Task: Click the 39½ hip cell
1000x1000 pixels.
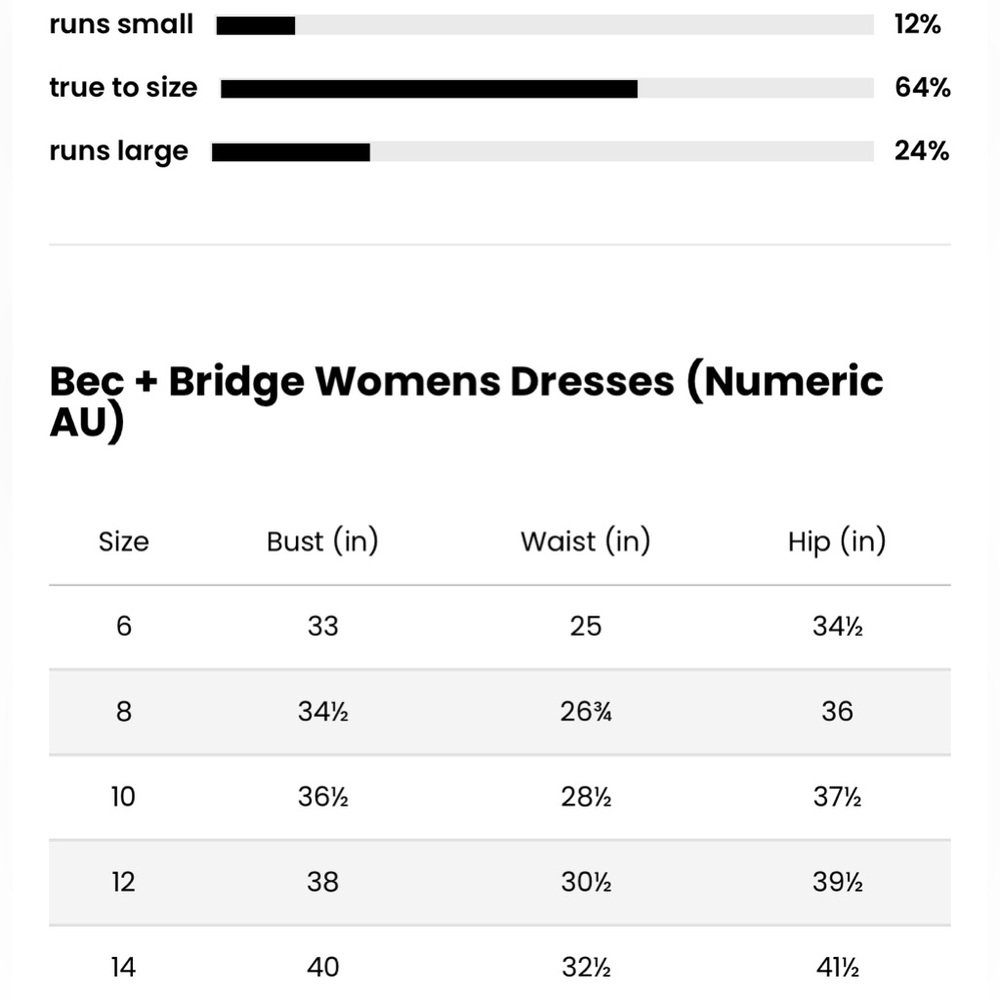Action: pos(837,883)
